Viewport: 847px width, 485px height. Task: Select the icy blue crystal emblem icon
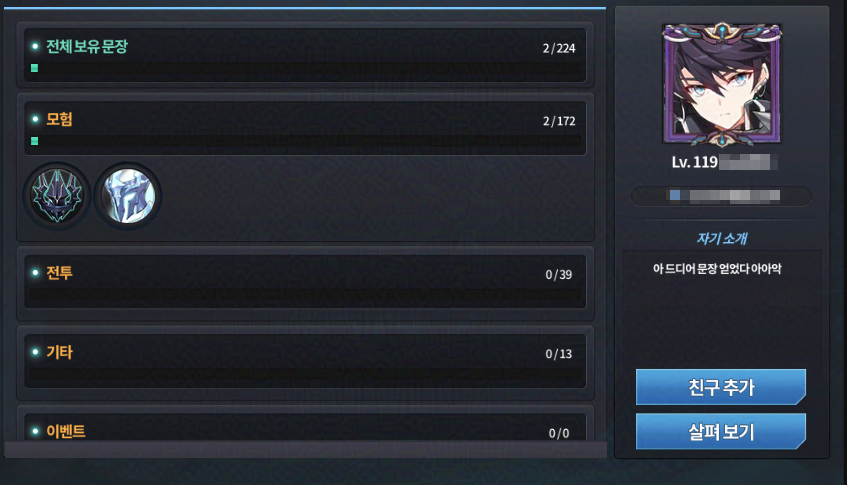[128, 196]
